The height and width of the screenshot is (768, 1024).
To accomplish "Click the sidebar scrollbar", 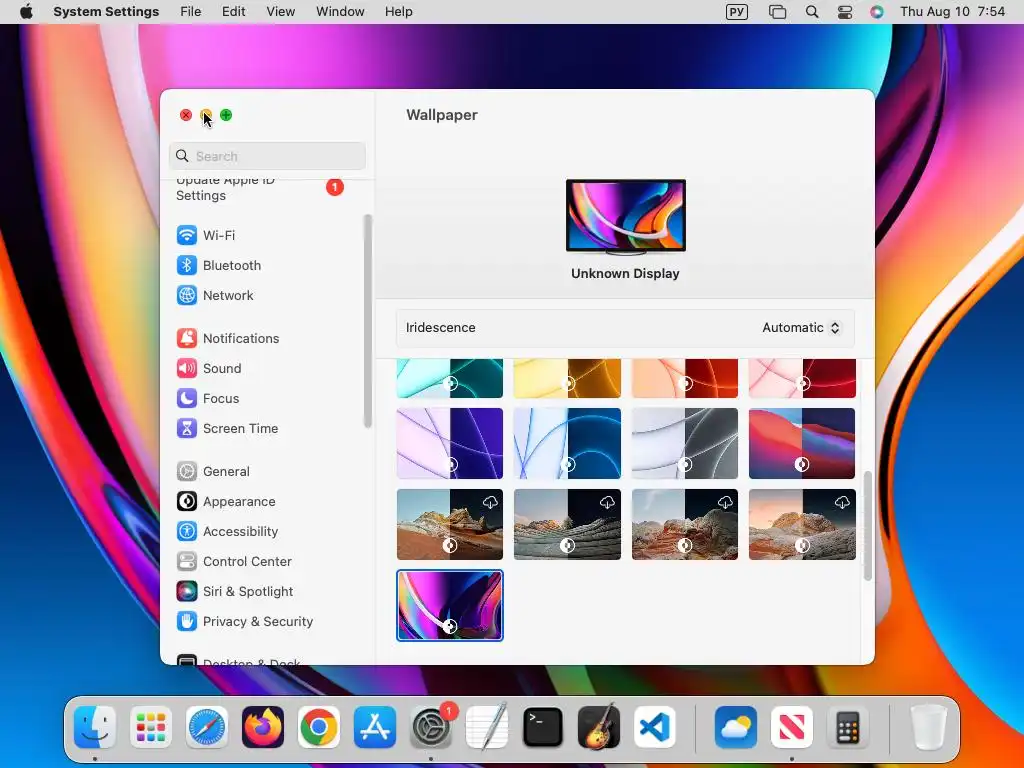I will [x=368, y=321].
